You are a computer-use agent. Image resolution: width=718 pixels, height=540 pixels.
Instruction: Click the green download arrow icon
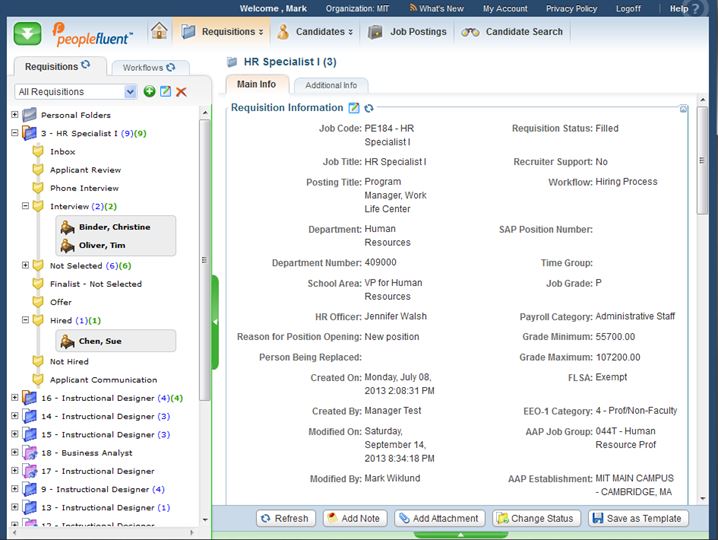coord(27,32)
